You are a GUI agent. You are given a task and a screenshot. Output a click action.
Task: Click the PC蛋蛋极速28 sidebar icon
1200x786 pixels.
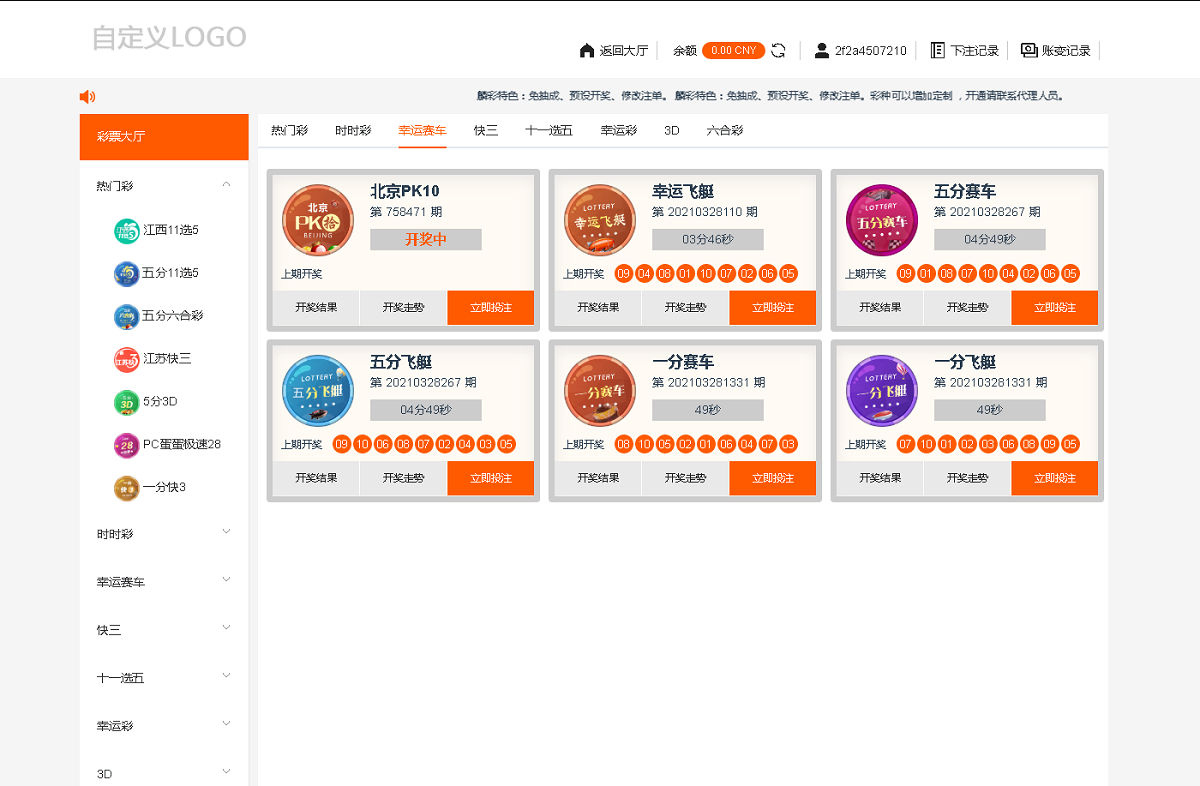124,444
